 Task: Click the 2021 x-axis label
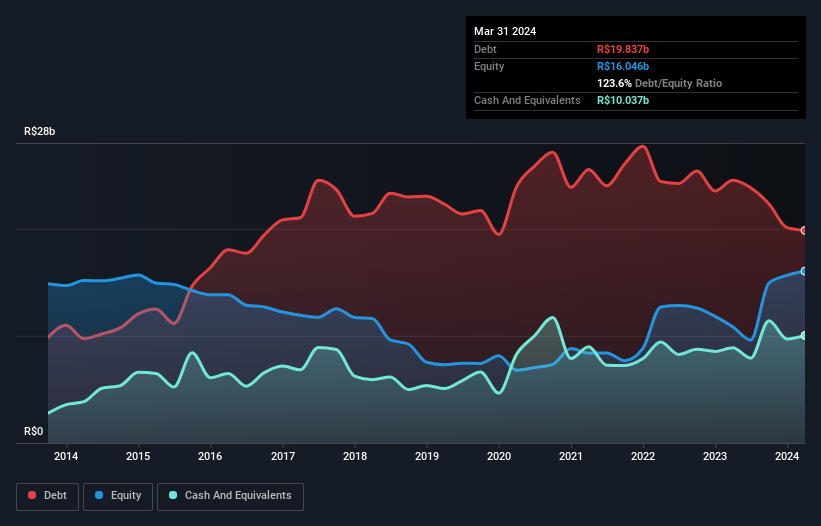(x=571, y=456)
